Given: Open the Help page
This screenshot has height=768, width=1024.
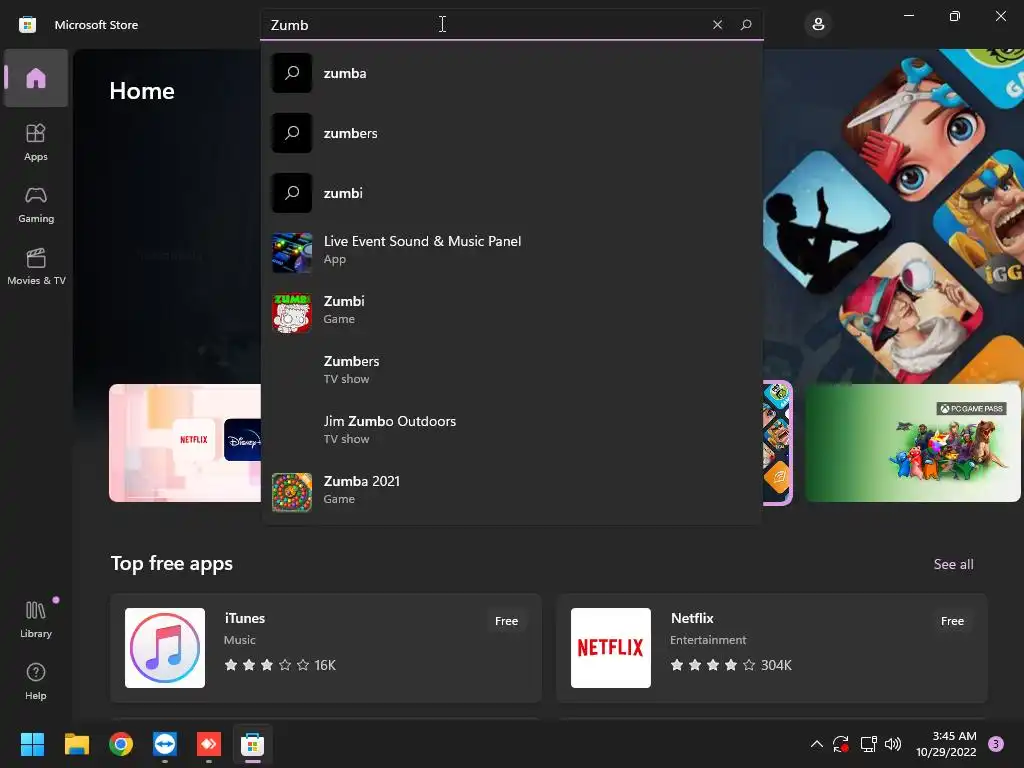Looking at the screenshot, I should pyautogui.click(x=35, y=681).
